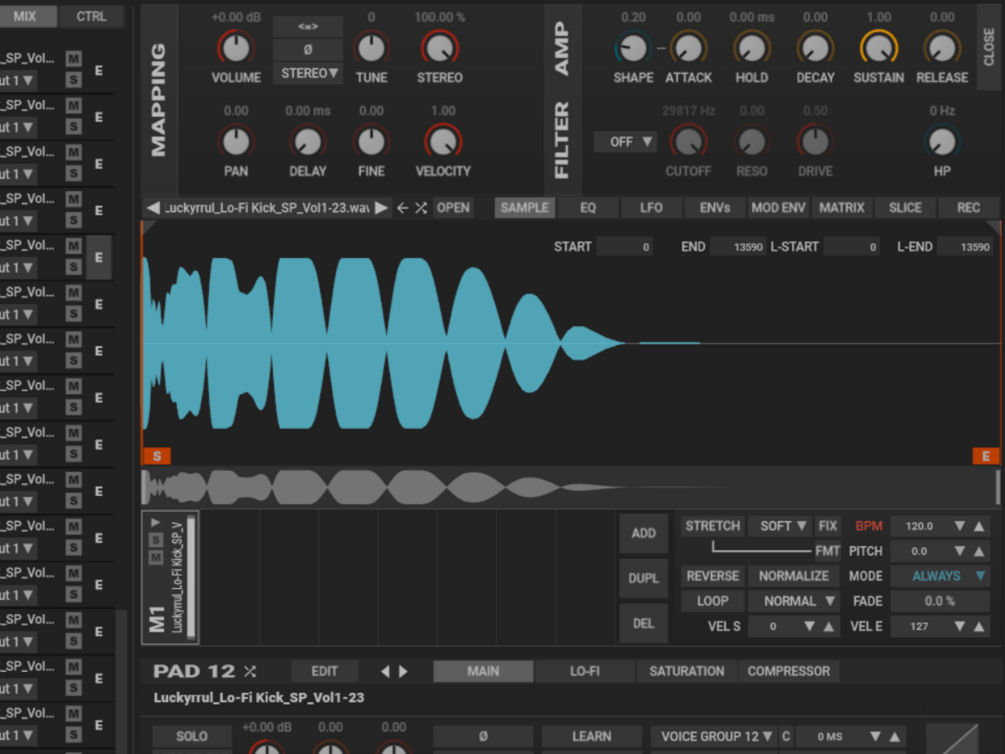Click the CUTOFF filter knob

click(x=688, y=142)
